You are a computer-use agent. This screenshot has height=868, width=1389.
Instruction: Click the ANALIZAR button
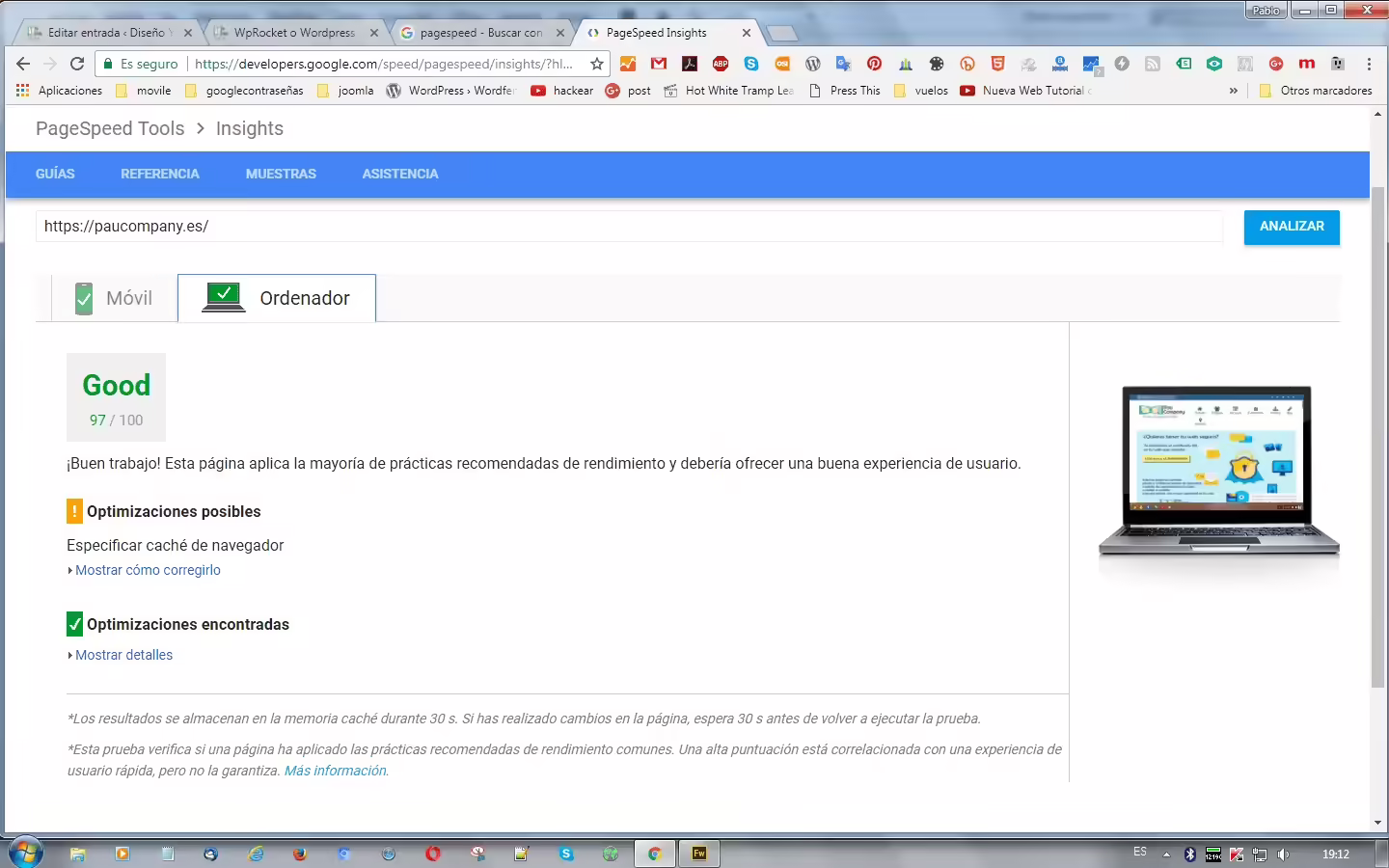[1292, 227]
